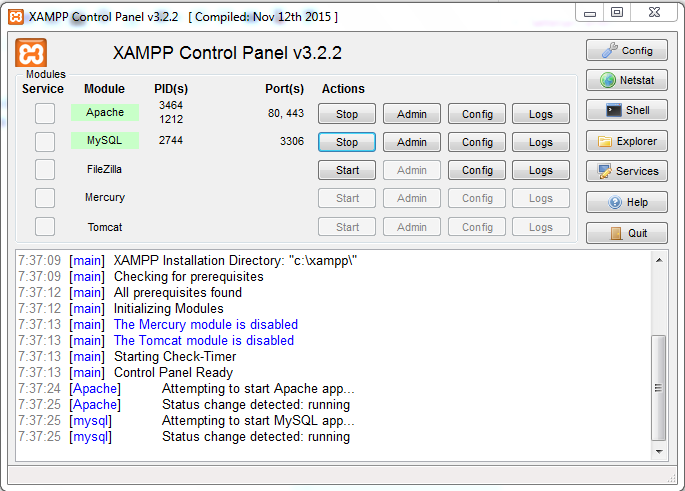Screen dimensions: 685x491
Task: Click log line 'The Tomcat module is disabled'
Action: [204, 340]
